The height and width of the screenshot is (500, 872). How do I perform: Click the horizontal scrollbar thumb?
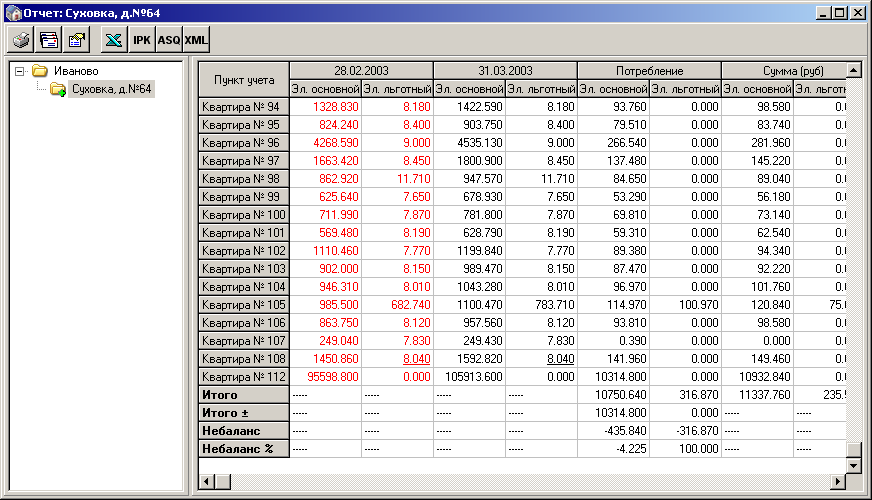pyautogui.click(x=223, y=482)
